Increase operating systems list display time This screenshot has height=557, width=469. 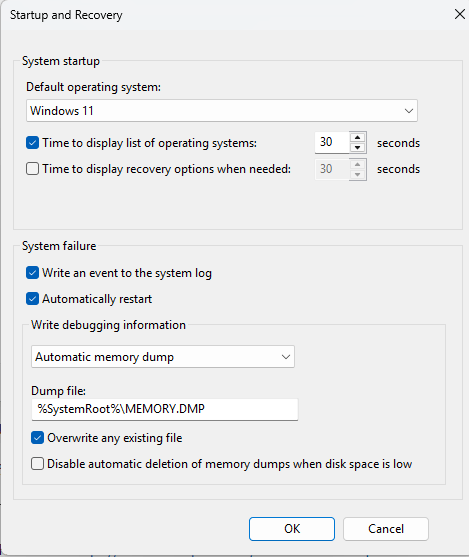[357, 137]
